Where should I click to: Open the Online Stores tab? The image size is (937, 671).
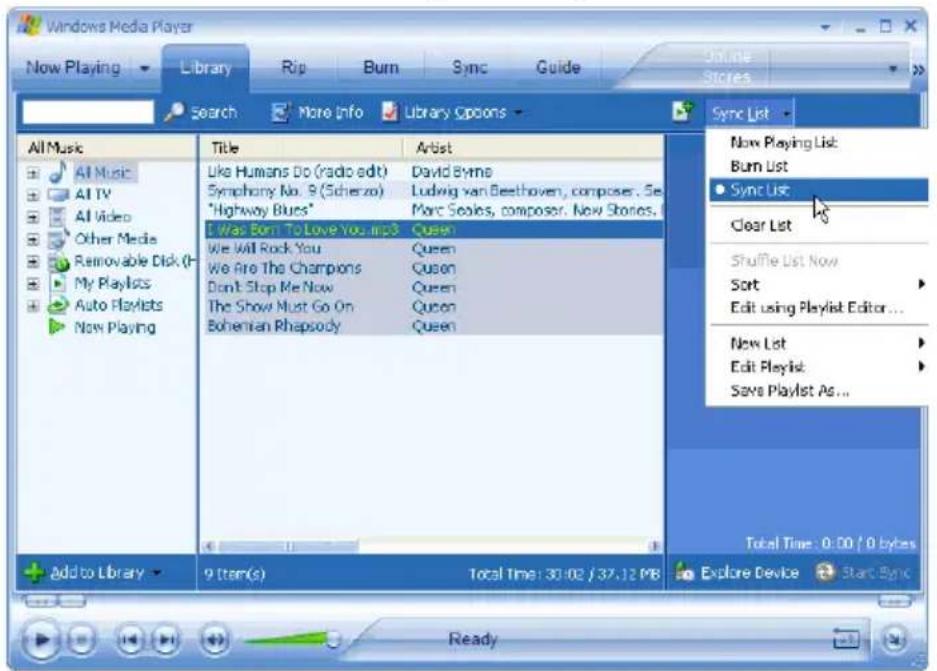pos(727,67)
